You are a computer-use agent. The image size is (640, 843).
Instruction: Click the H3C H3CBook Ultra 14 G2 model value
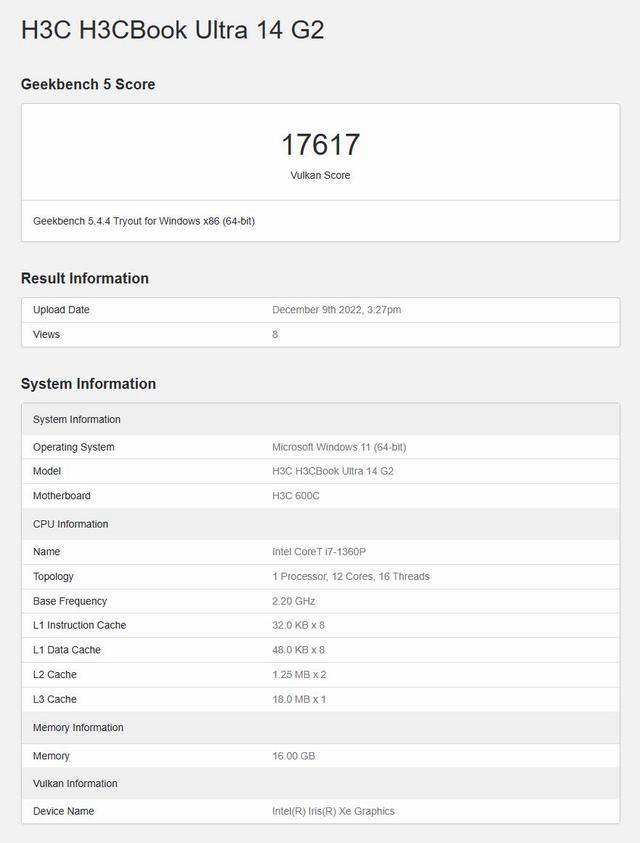click(333, 471)
